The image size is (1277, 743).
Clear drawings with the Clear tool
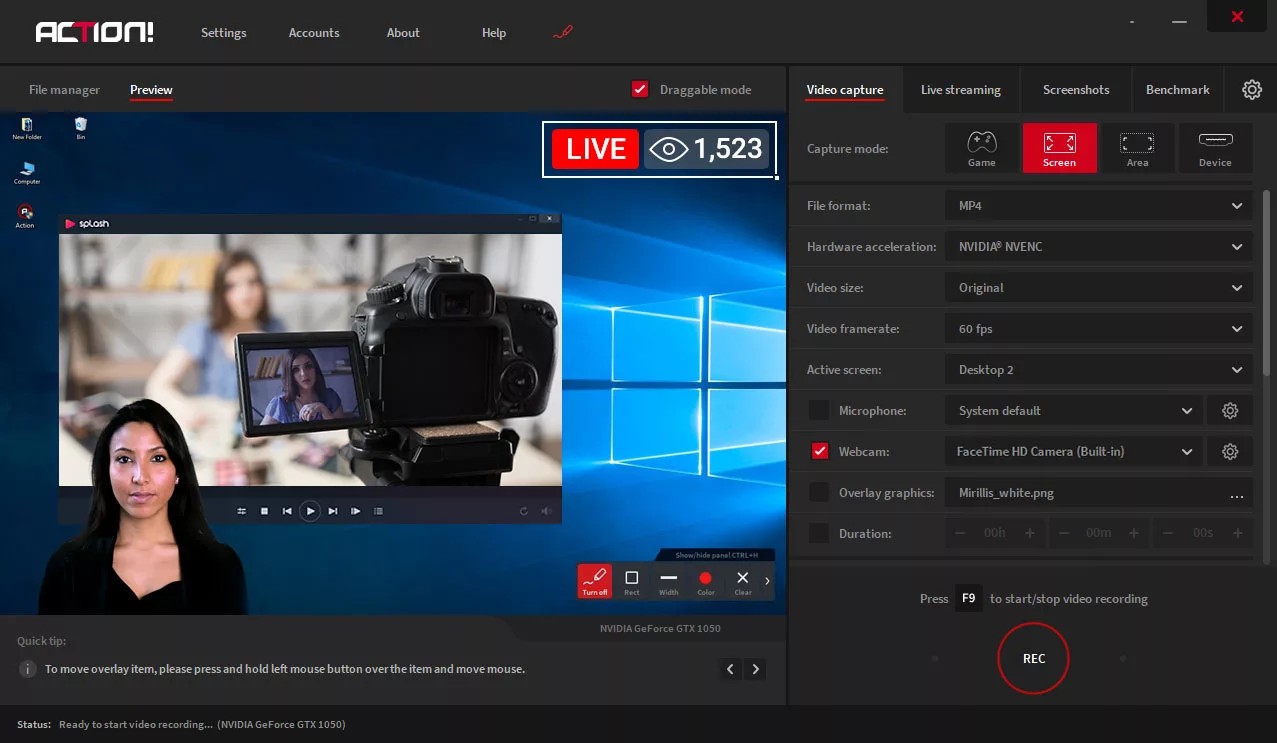[743, 581]
